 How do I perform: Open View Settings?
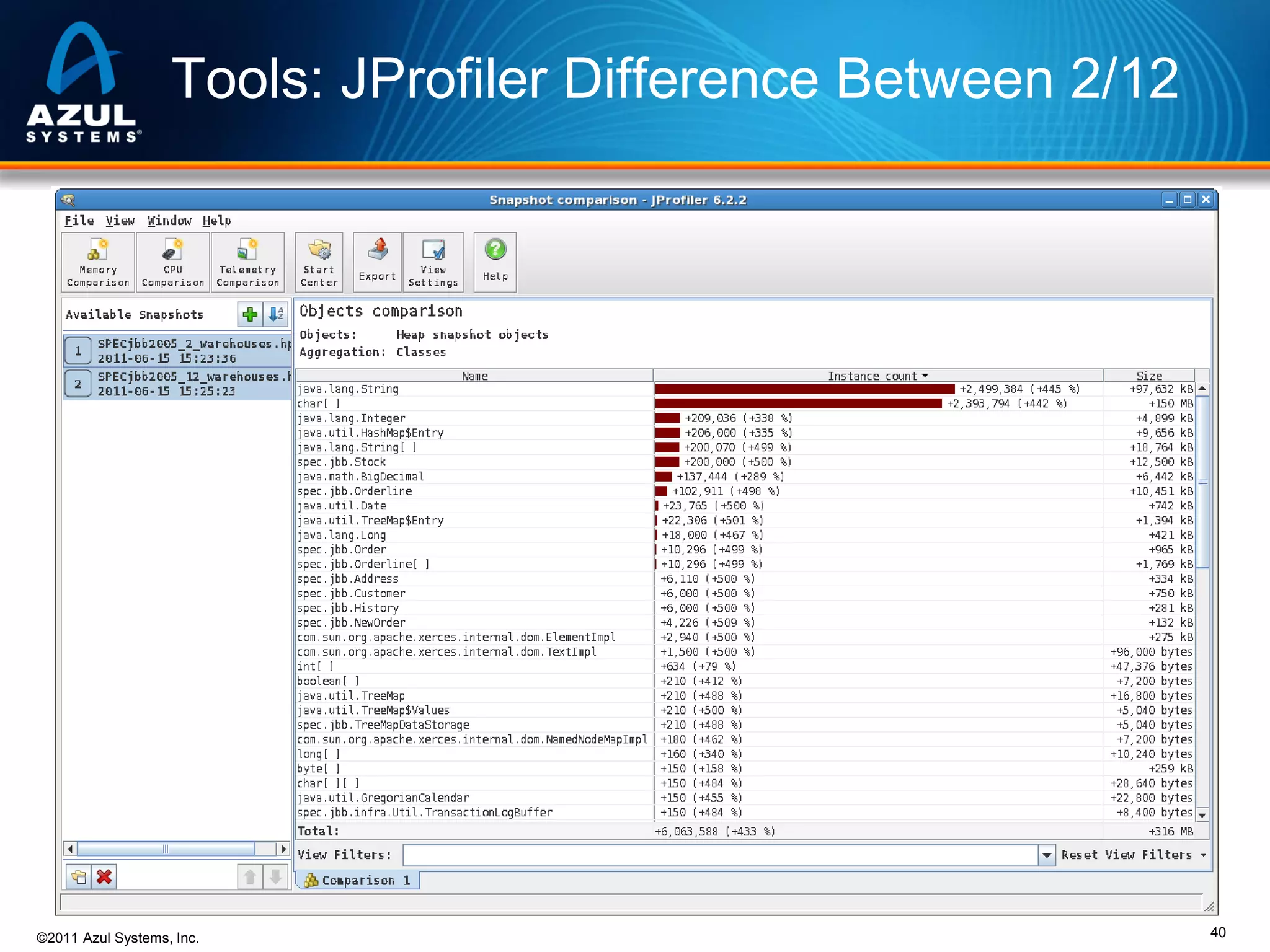pos(433,262)
